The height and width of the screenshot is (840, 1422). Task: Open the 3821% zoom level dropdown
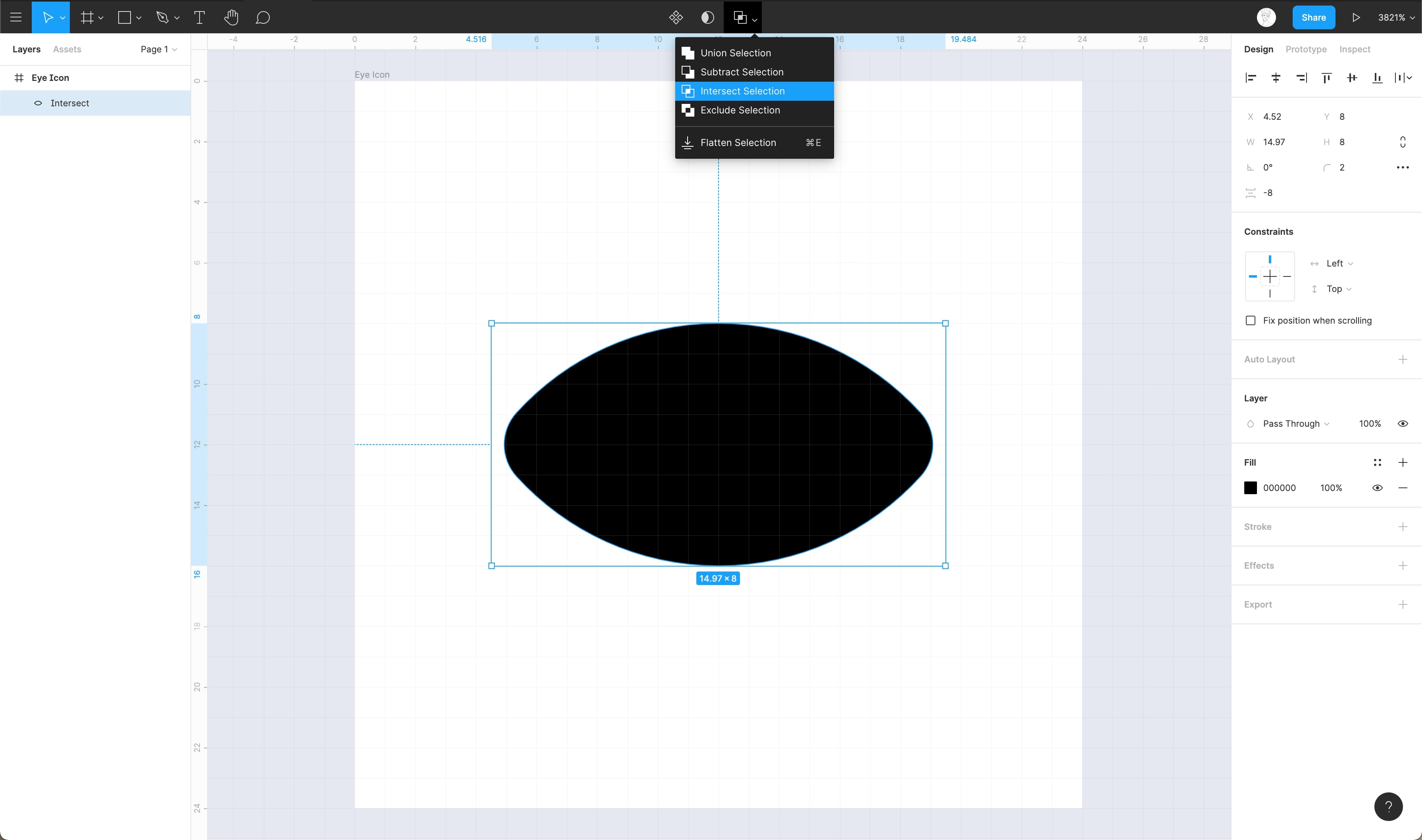[x=1395, y=17]
